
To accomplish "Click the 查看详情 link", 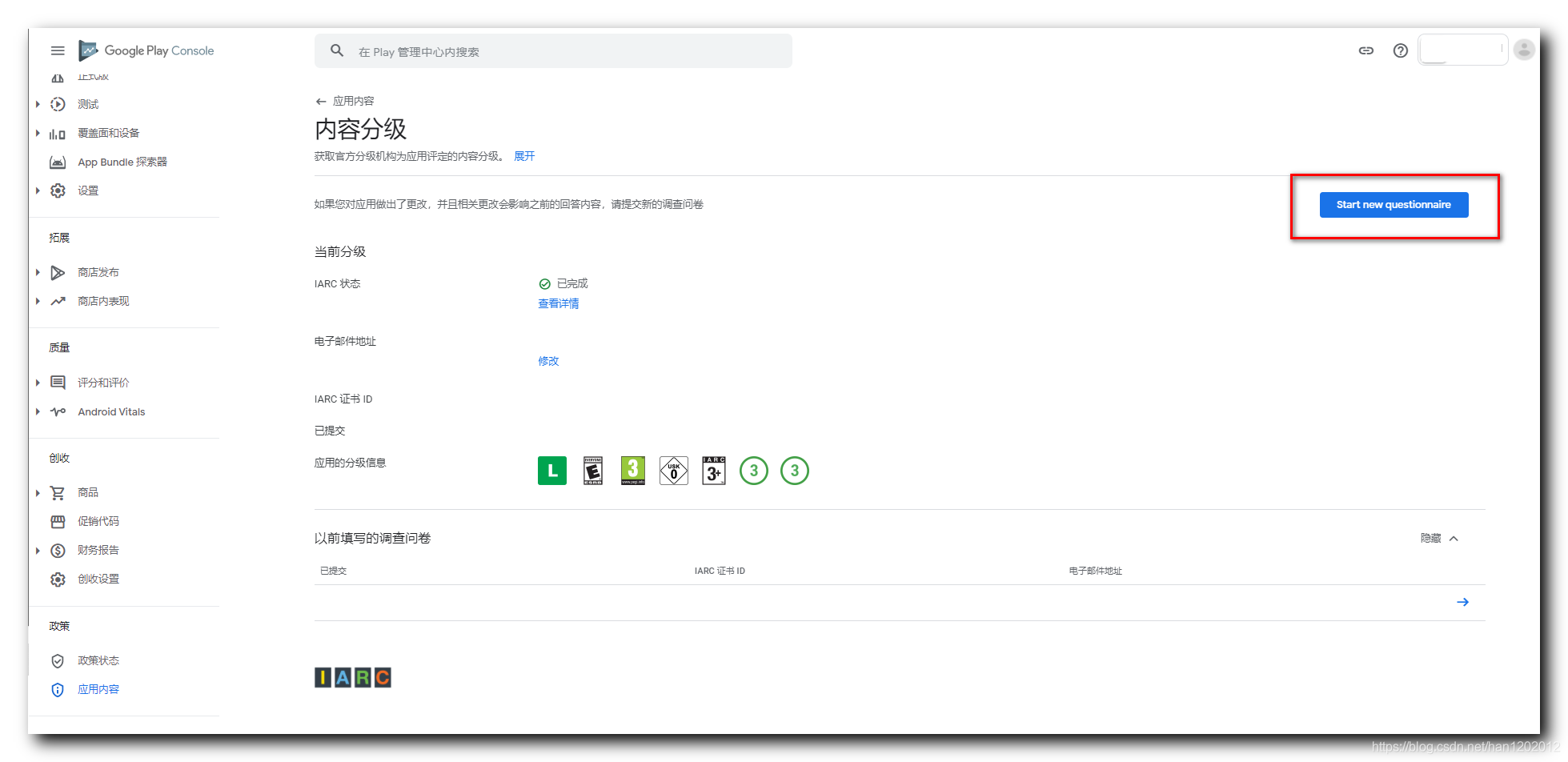I will pyautogui.click(x=559, y=303).
